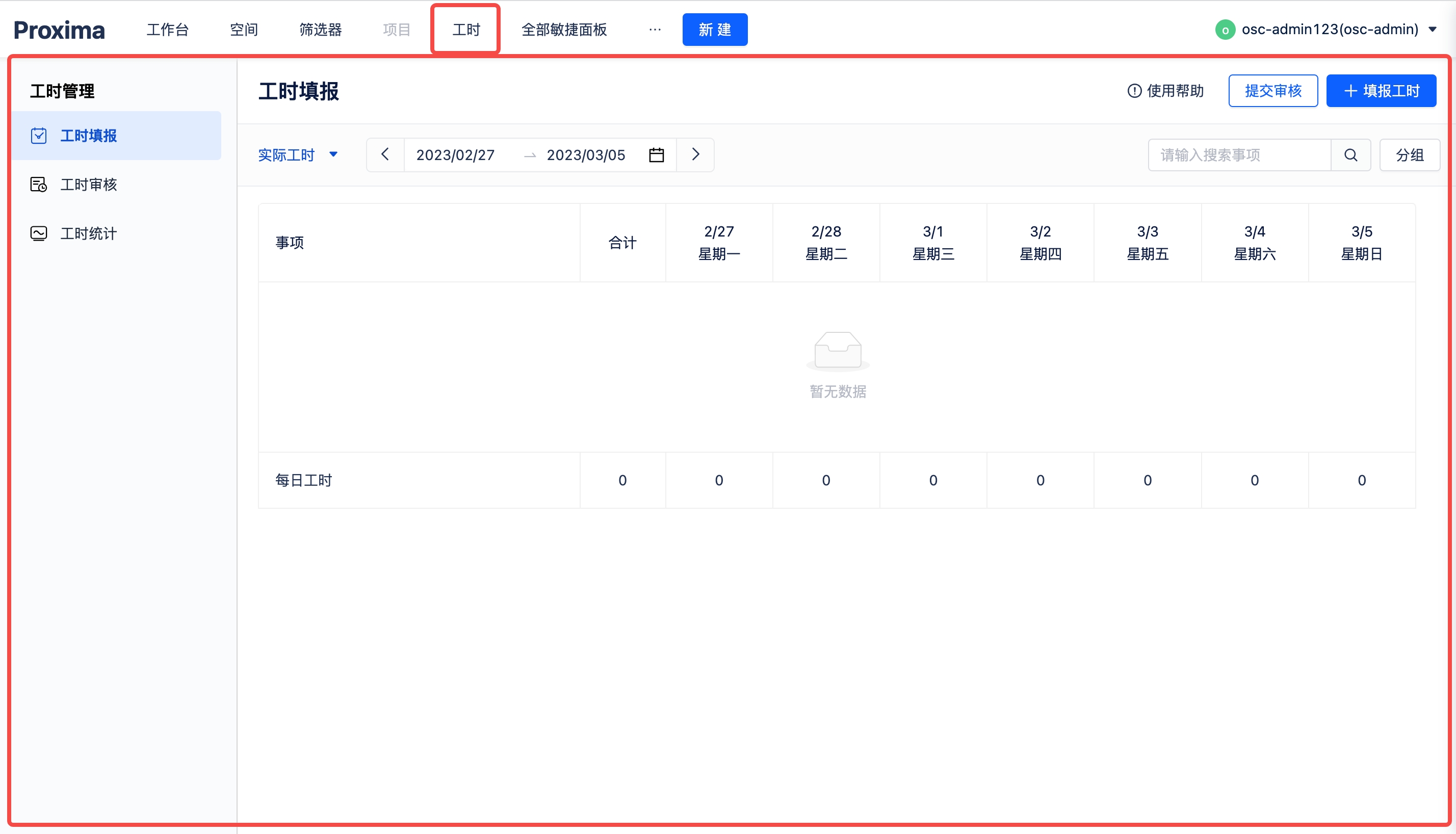The image size is (1456, 834).
Task: Open the overflow menu with three dots
Action: [x=654, y=29]
